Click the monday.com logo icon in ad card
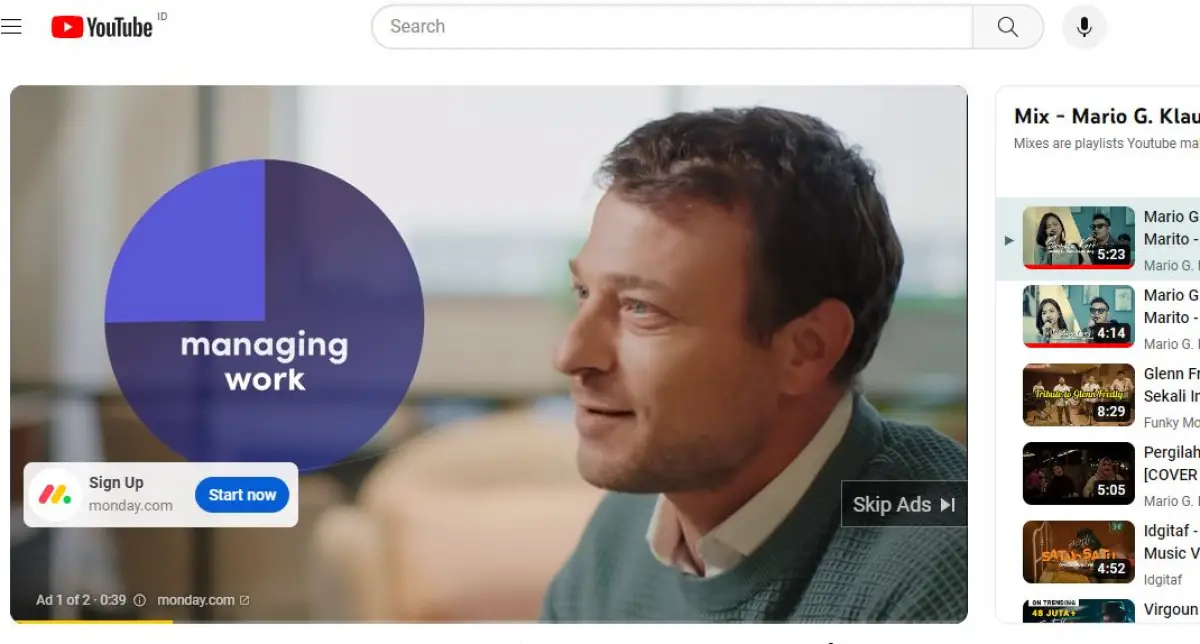 55,494
